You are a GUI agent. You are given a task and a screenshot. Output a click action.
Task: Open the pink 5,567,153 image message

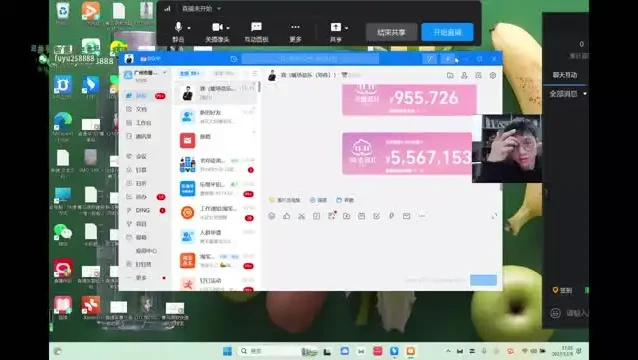[407, 154]
